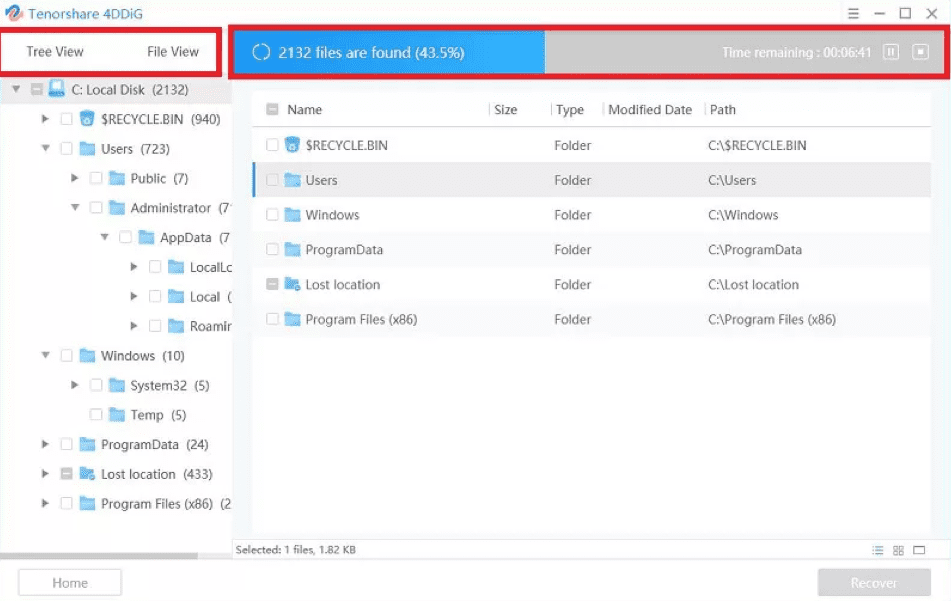
Task: Switch to thumbnail grid view icon
Action: click(x=899, y=551)
